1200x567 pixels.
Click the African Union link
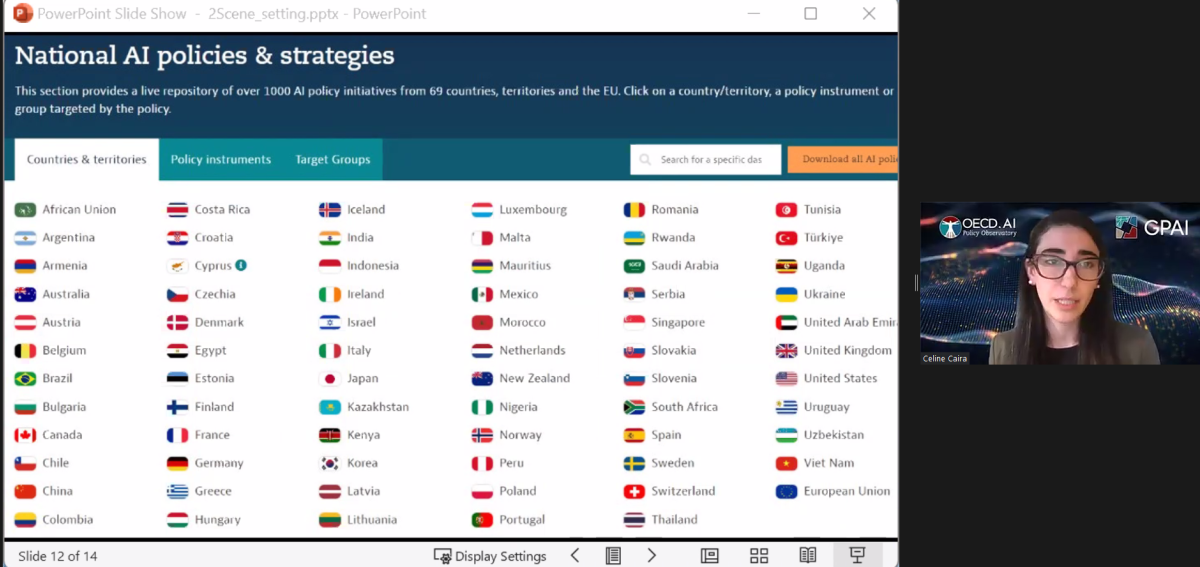pyautogui.click(x=78, y=210)
